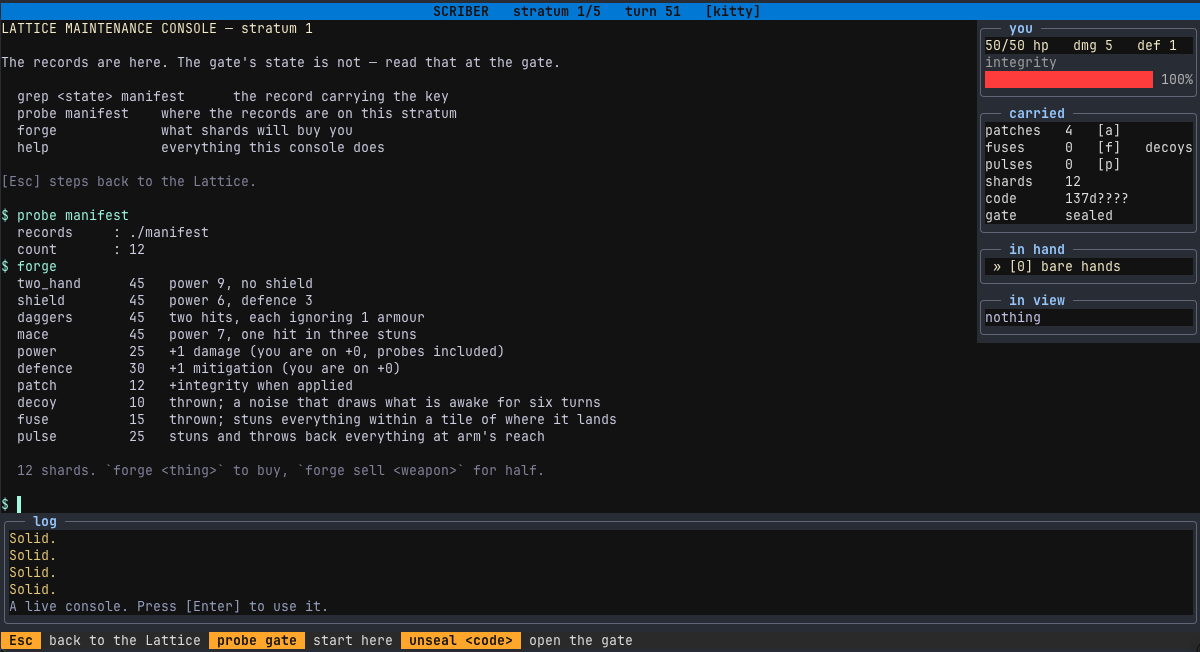Select the bare hands weapon slot
Screen dimensions: 1200x652
pos(1089,266)
